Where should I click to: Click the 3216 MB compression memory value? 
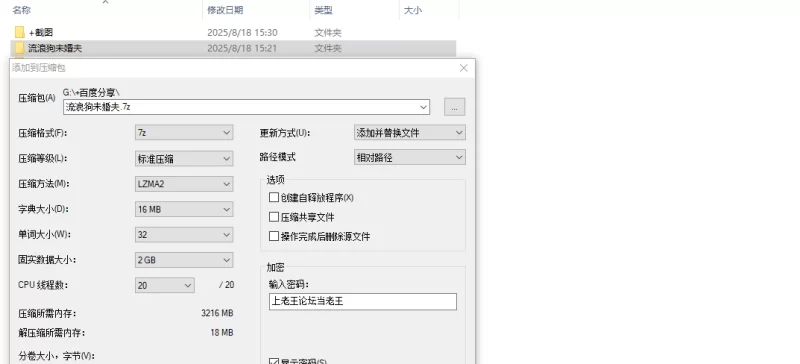click(x=217, y=313)
